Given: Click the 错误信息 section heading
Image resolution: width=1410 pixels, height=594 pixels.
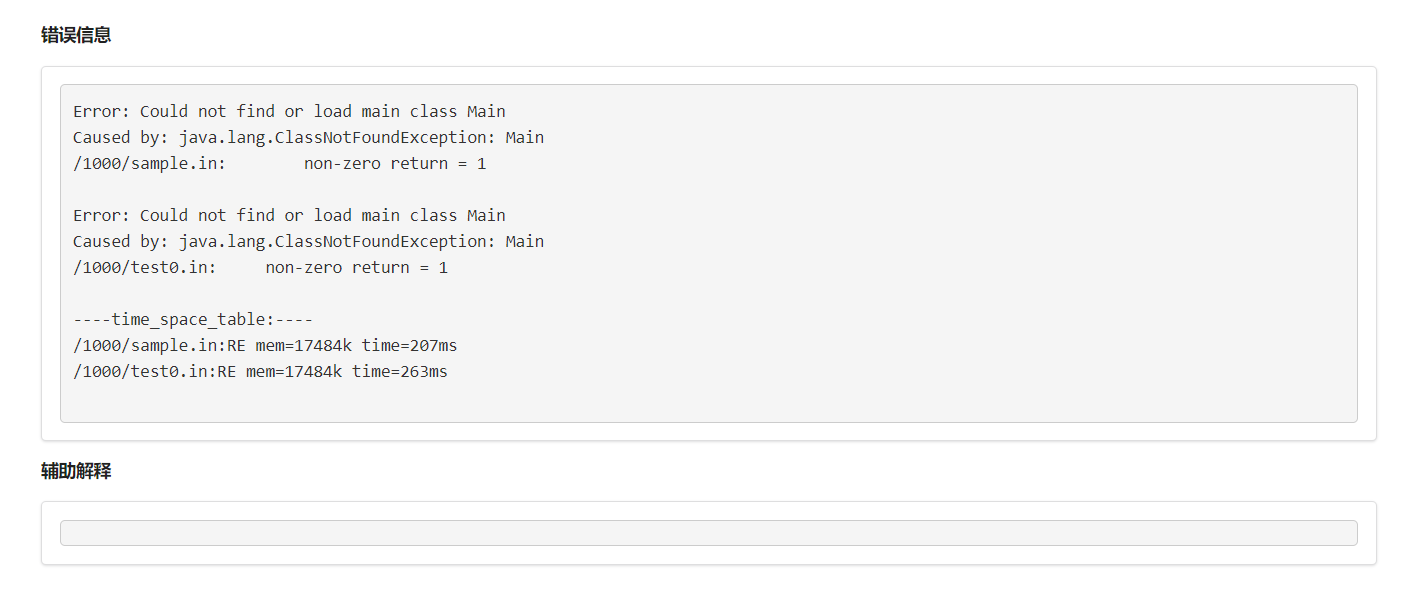Looking at the screenshot, I should pyautogui.click(x=74, y=35).
